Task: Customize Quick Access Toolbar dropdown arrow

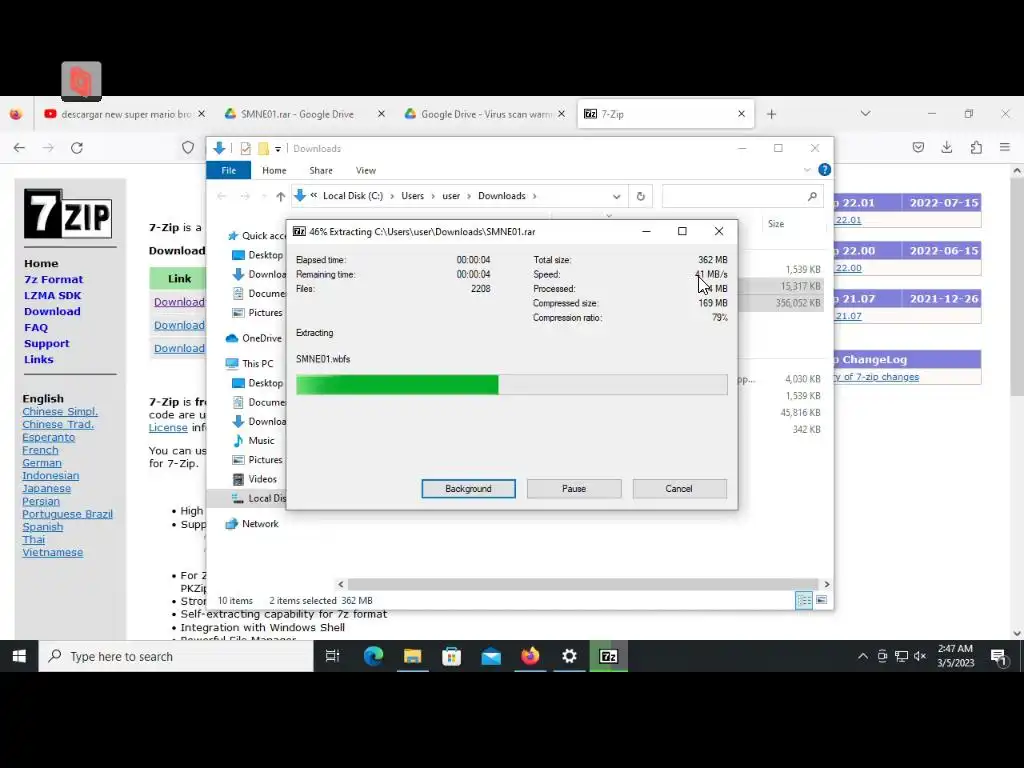Action: click(278, 149)
